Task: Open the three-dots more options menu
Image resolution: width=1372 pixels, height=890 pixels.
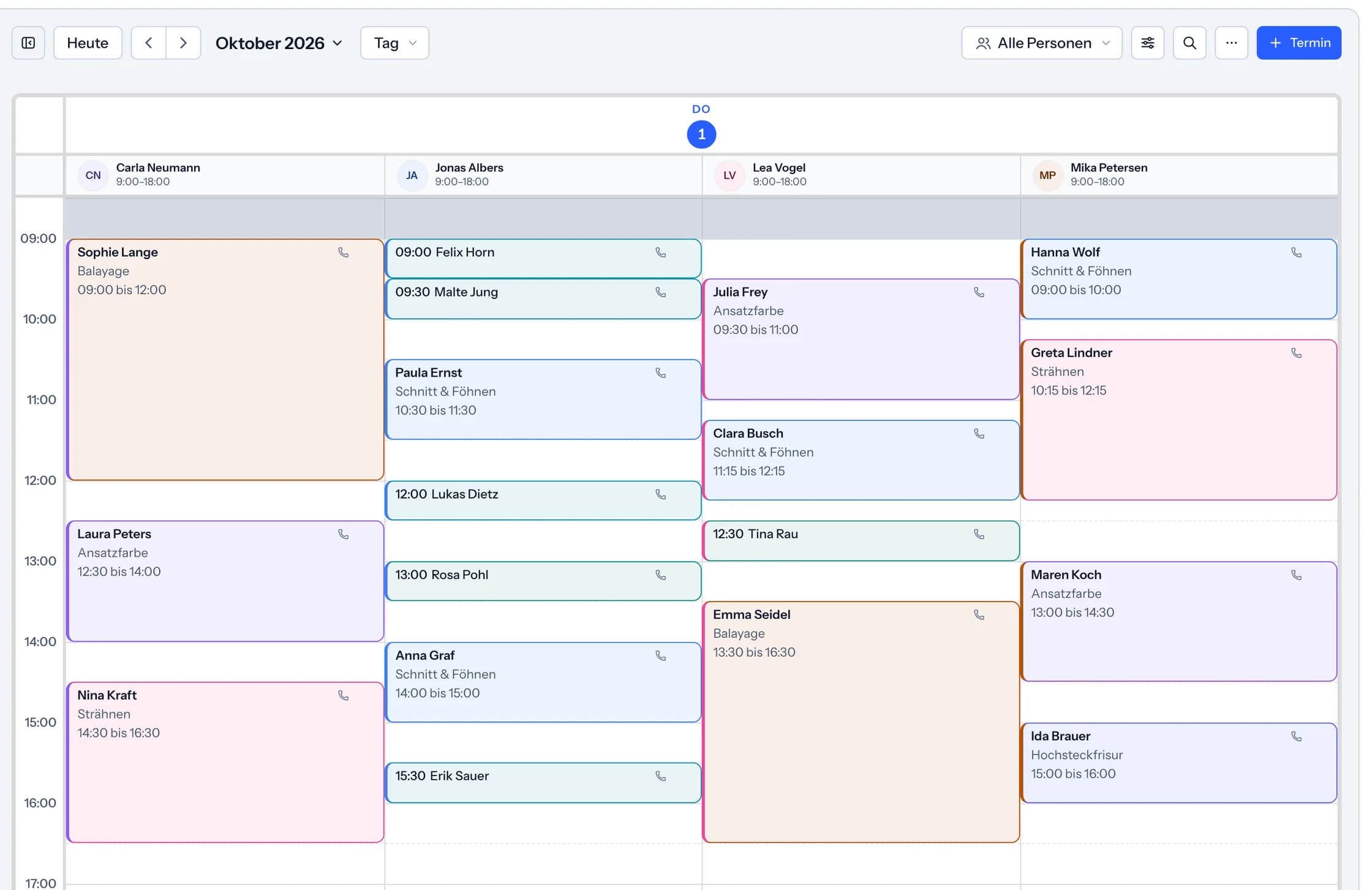Action: tap(1231, 43)
